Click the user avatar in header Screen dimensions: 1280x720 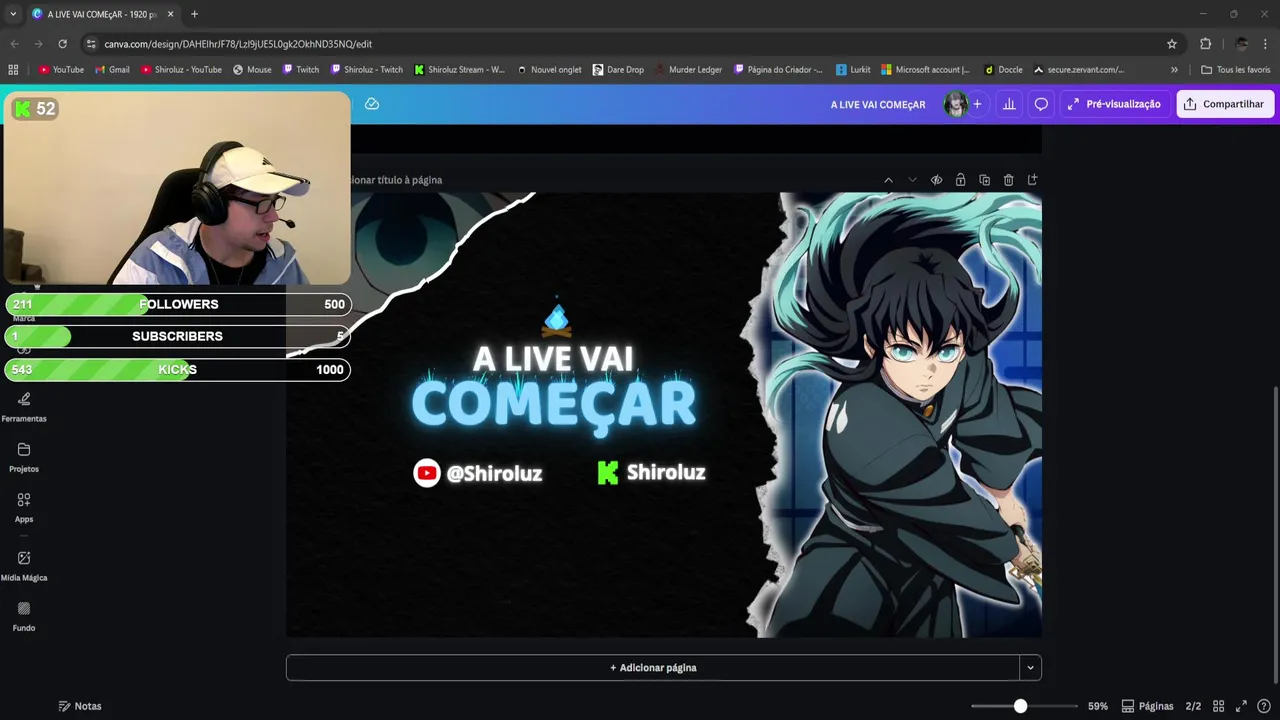coord(955,104)
